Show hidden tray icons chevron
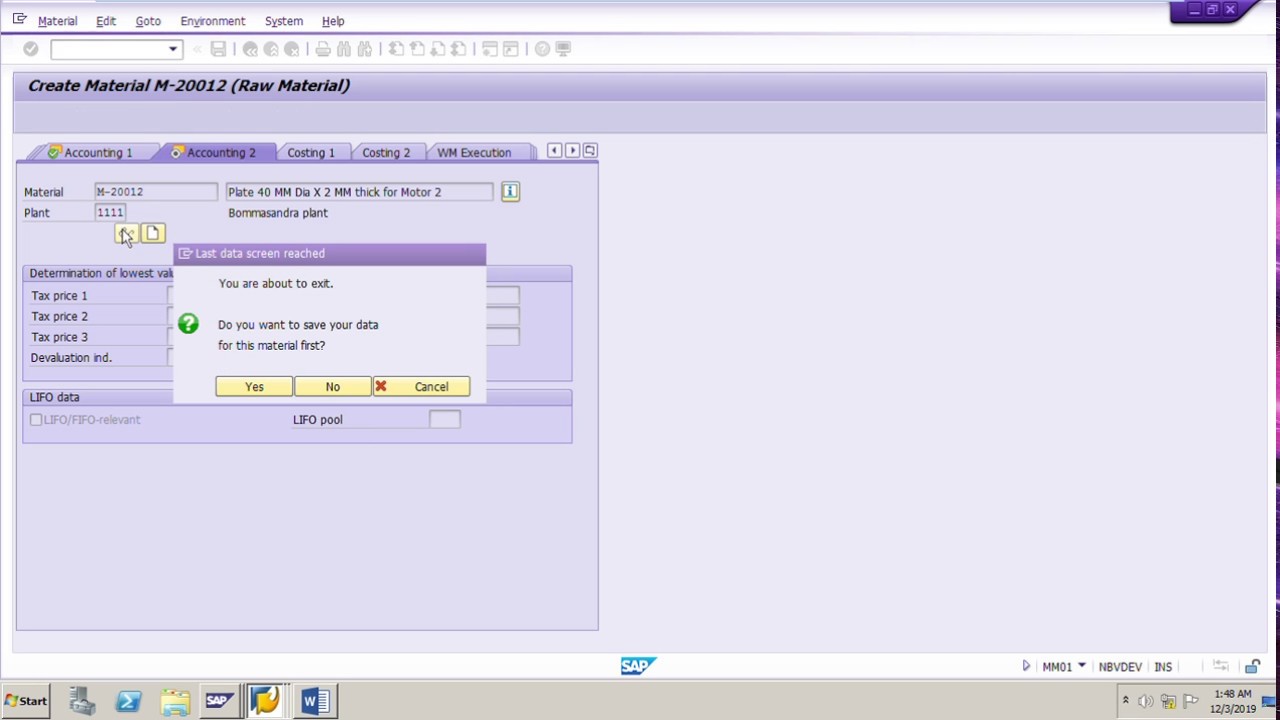1280x720 pixels. [x=1125, y=701]
